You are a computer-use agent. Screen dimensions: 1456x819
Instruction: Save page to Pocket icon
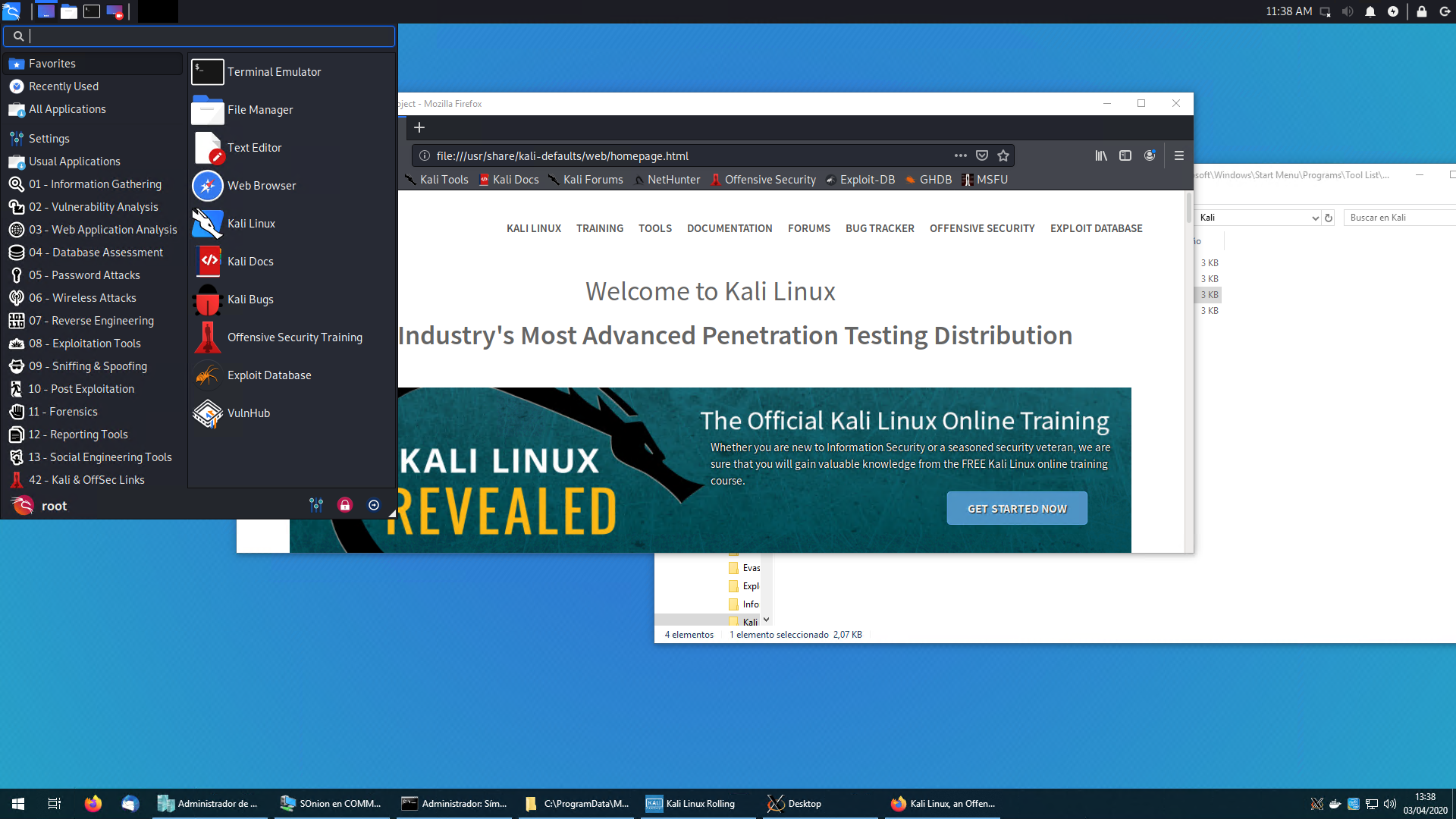(982, 155)
